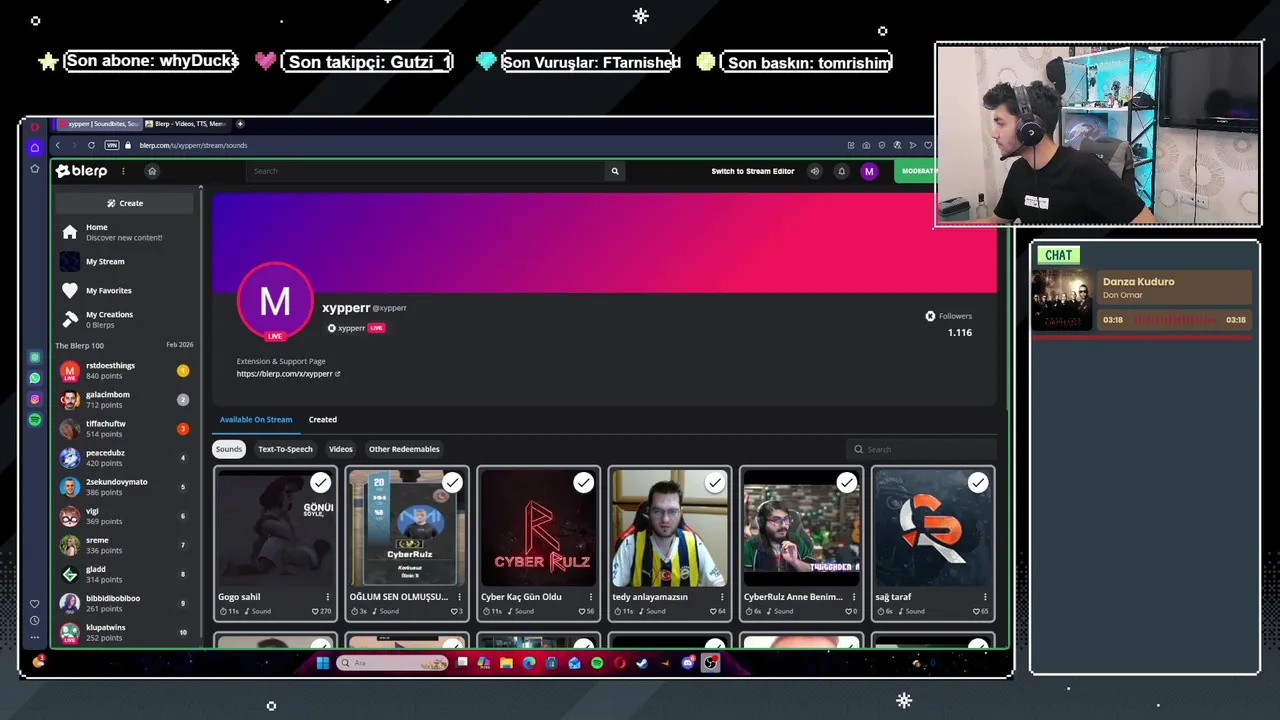Open the heart bookmarks icon in Opera sidebar
The height and width of the screenshot is (720, 1280).
(35, 604)
